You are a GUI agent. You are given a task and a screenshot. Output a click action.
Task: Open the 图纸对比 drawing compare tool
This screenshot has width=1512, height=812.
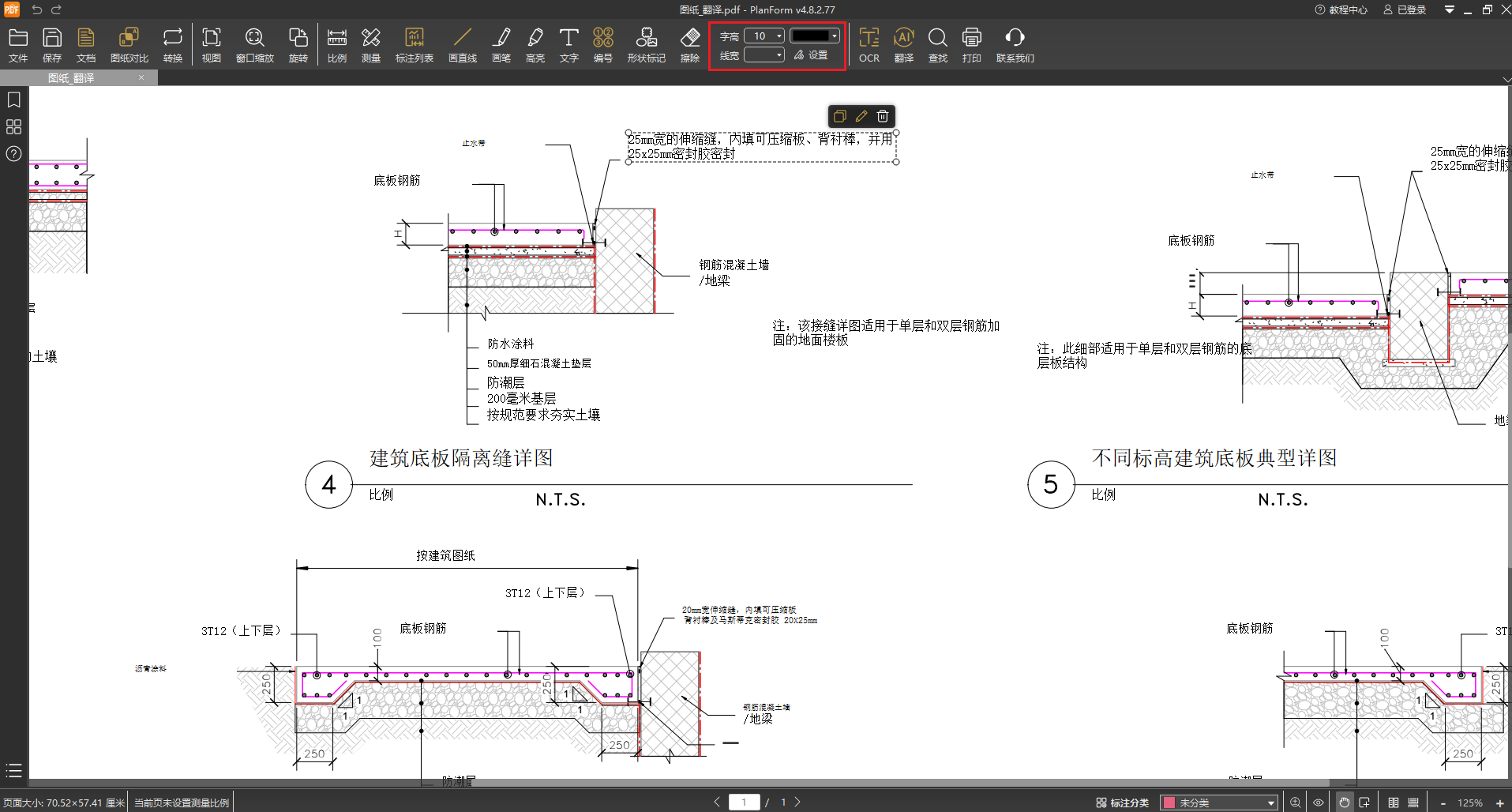point(129,45)
